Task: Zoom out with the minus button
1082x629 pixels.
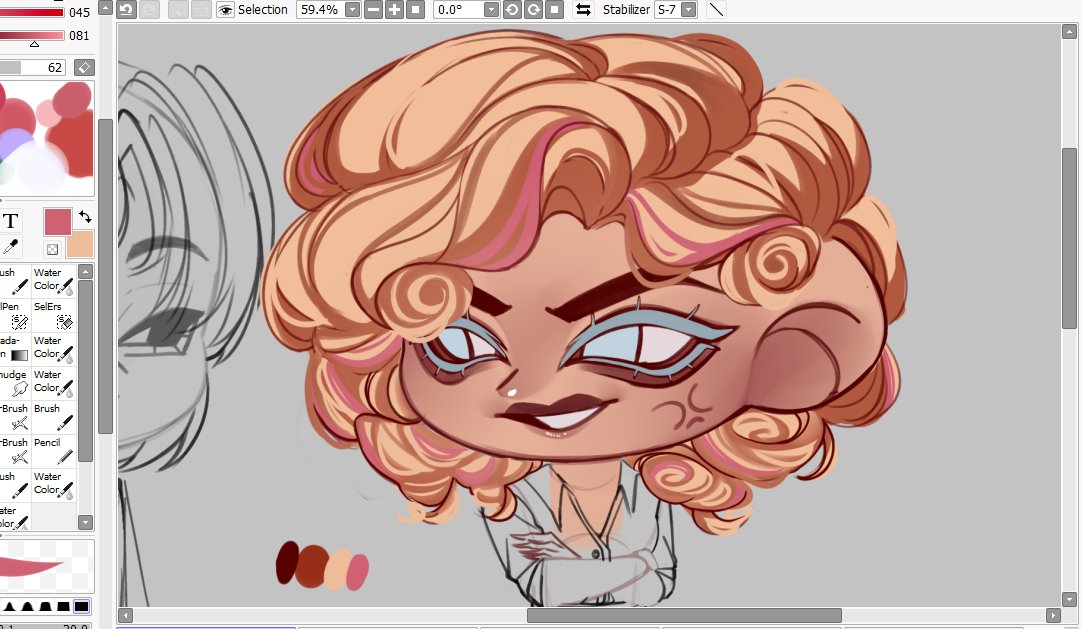Action: pyautogui.click(x=373, y=10)
